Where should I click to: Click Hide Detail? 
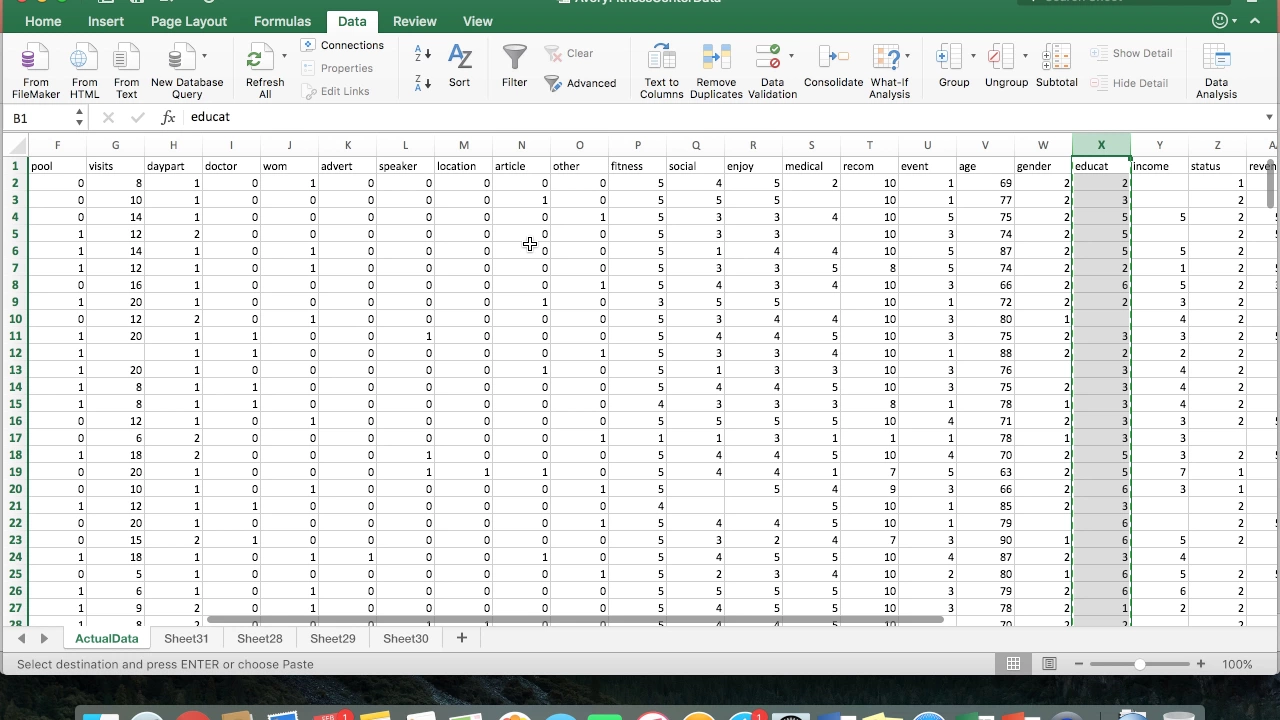pos(1129,83)
